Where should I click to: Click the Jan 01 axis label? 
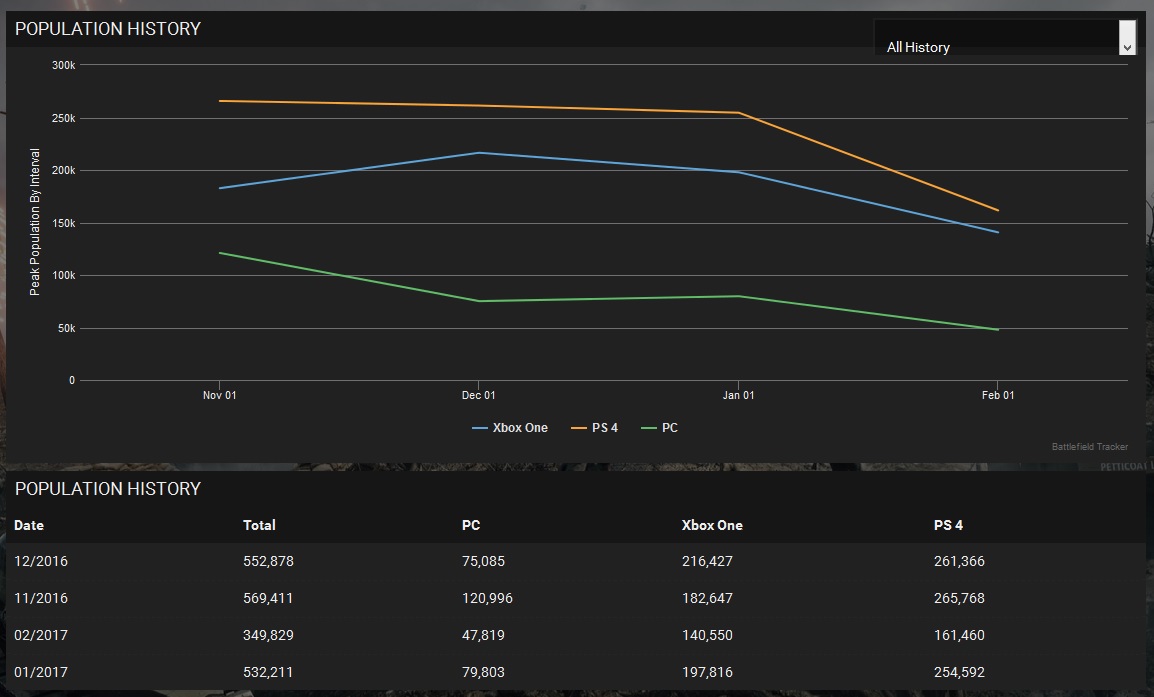pyautogui.click(x=738, y=395)
